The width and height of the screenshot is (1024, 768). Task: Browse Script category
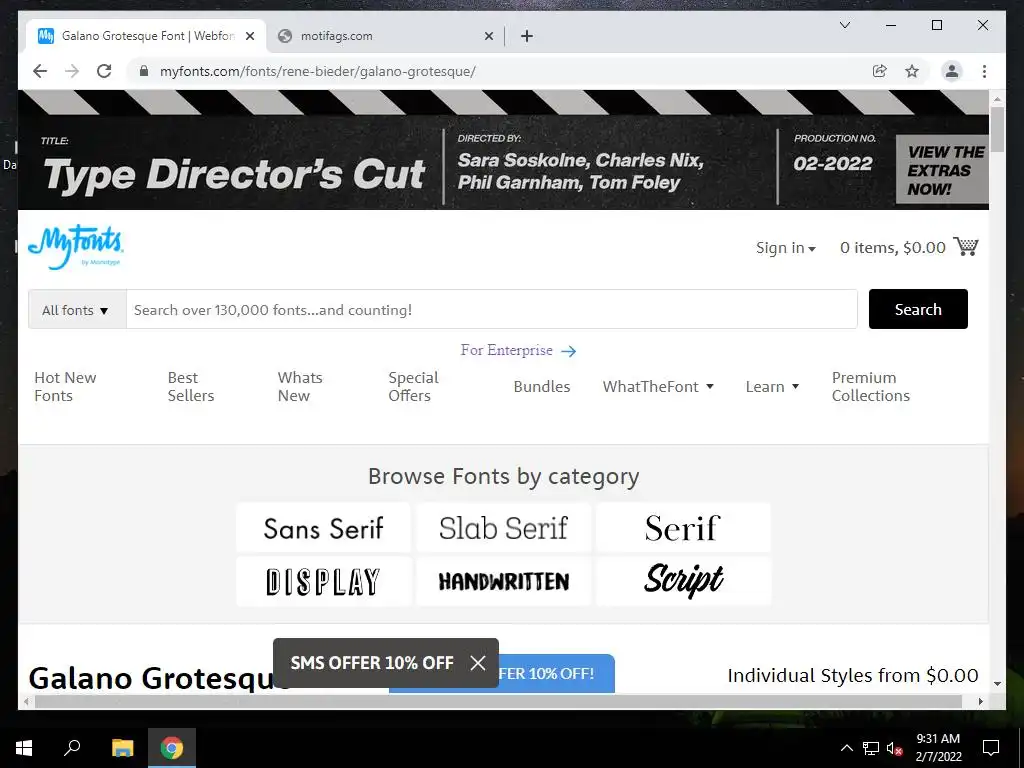(683, 581)
